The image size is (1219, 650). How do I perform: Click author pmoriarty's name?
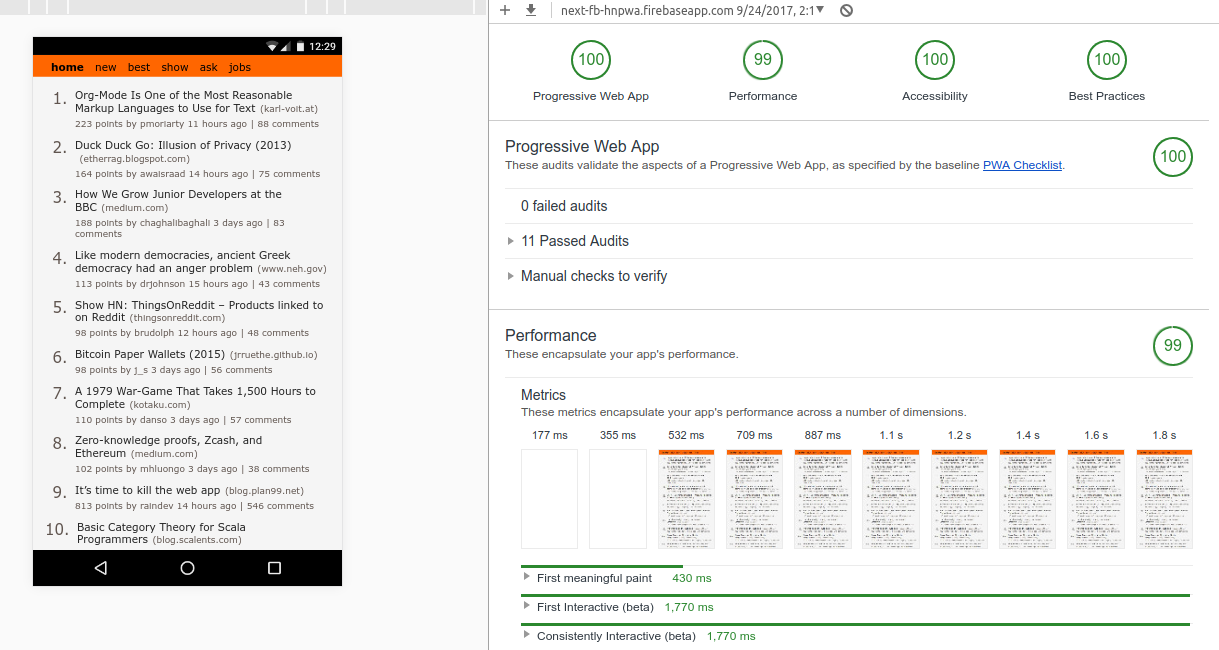click(162, 124)
